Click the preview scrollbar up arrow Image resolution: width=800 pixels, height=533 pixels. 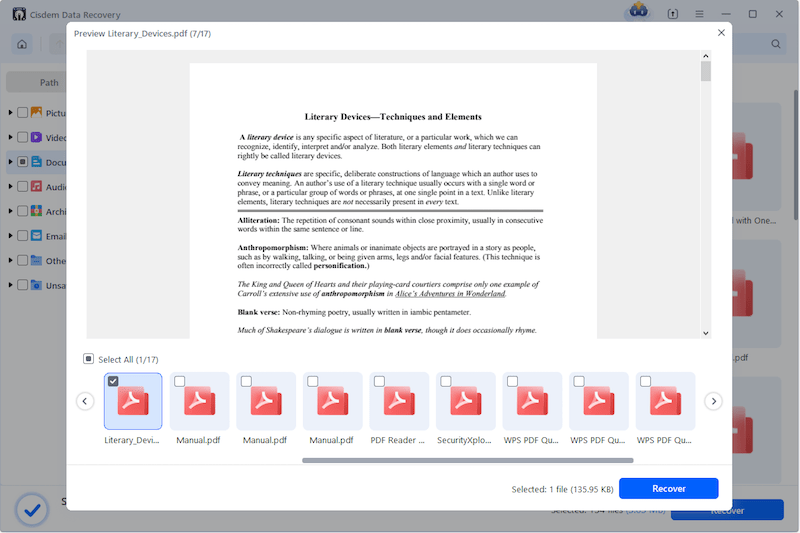tap(706, 56)
